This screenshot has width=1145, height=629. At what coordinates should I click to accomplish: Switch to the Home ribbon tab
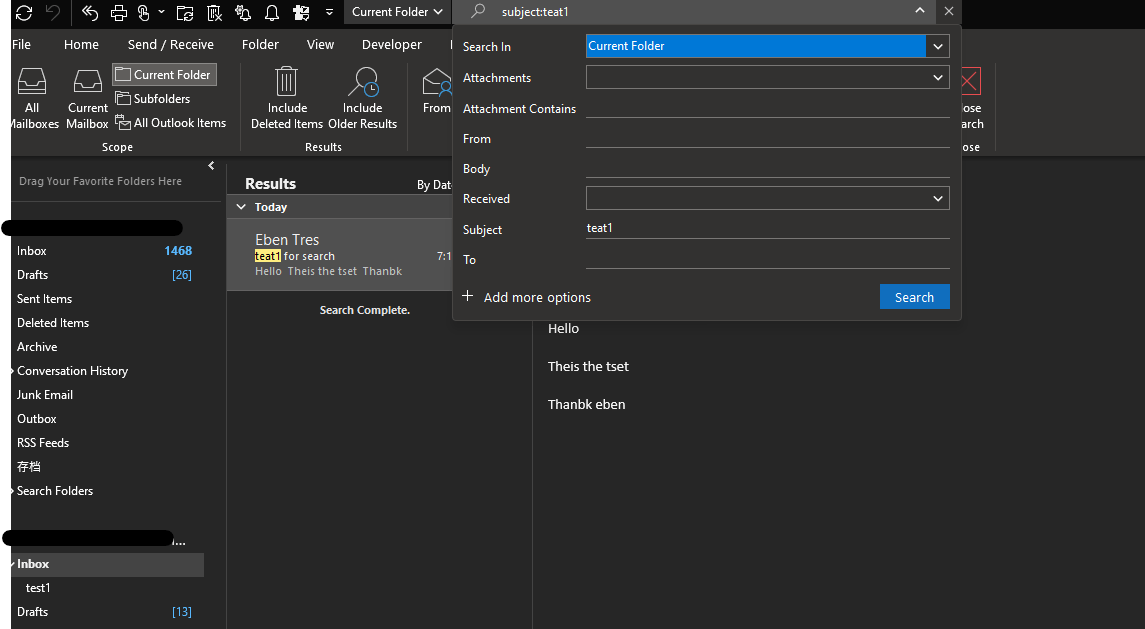point(81,45)
